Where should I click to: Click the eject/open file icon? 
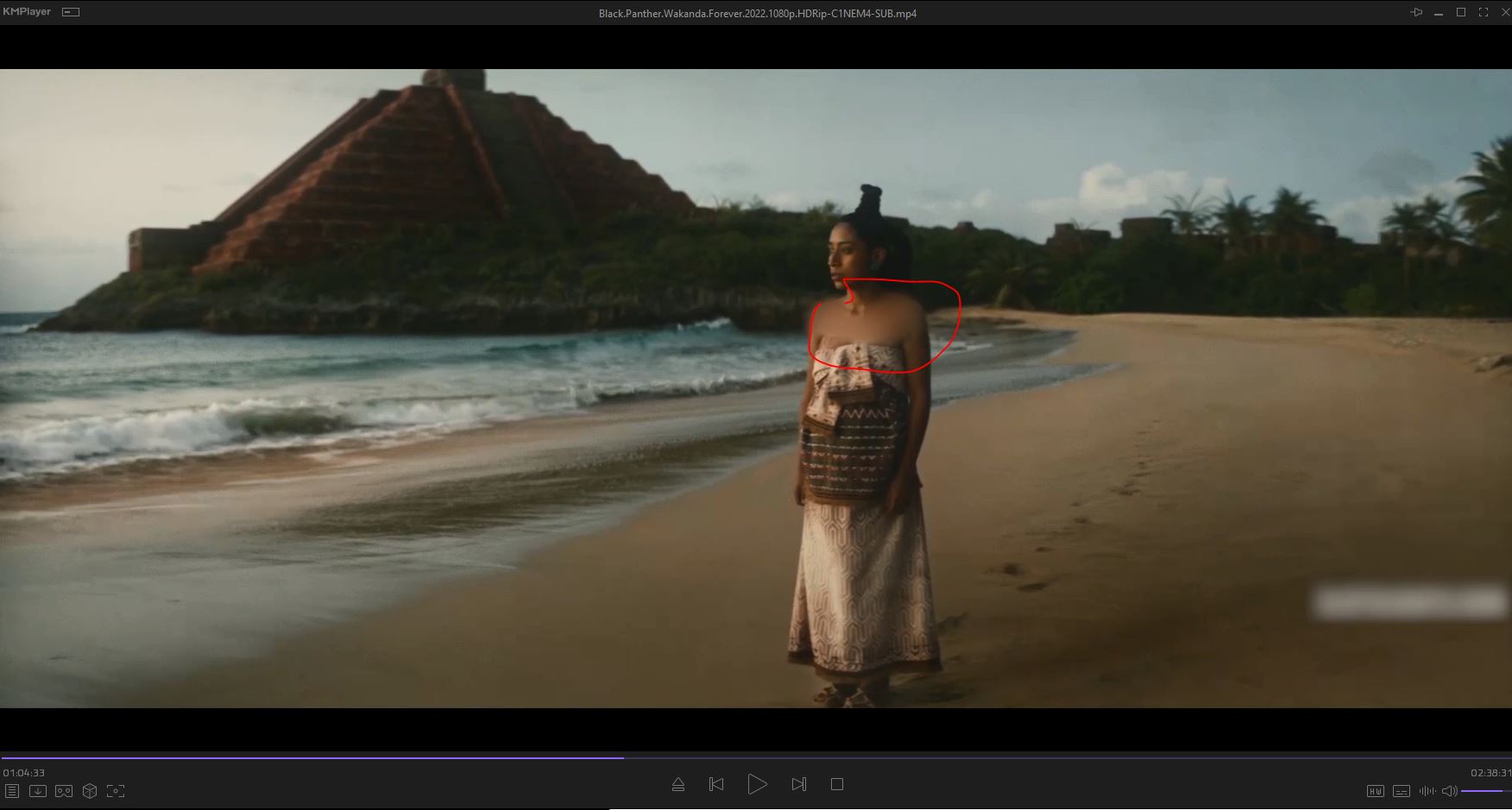click(678, 784)
